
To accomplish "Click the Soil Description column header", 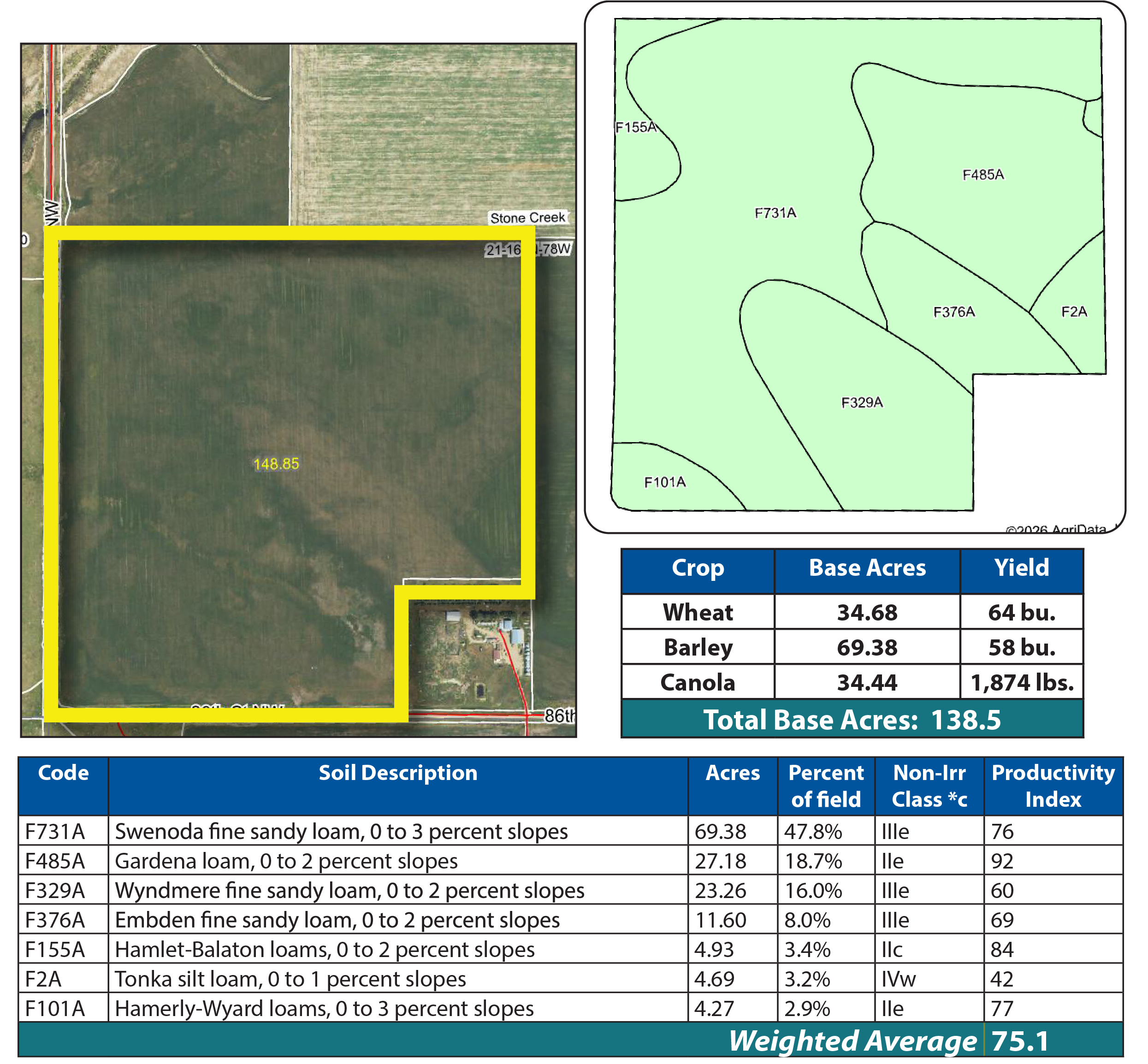I will (398, 773).
